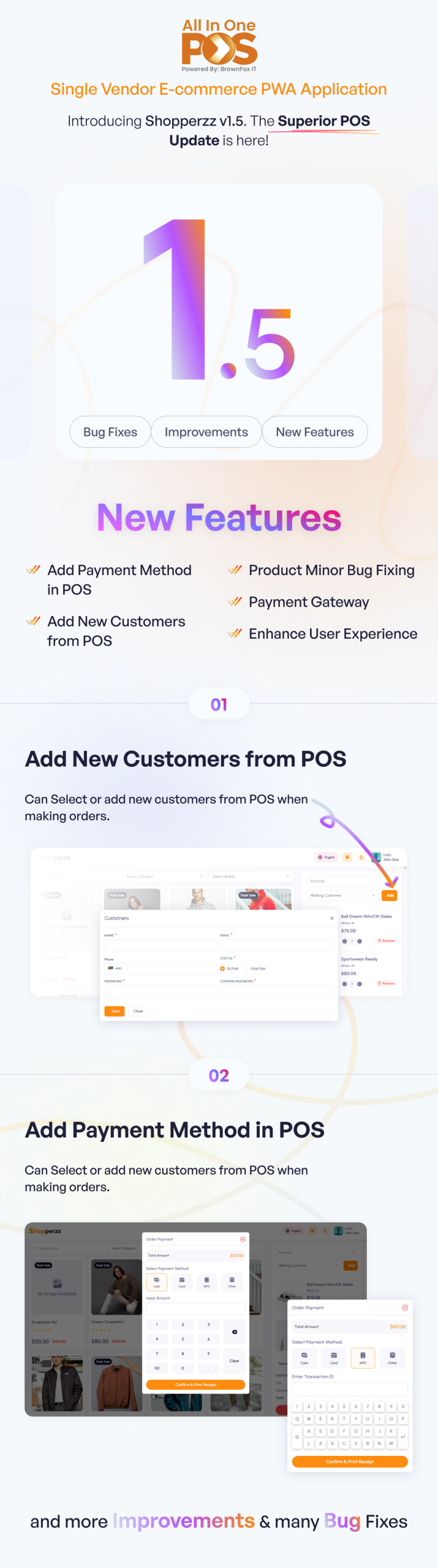Save the new customer form
The width and height of the screenshot is (438, 1568).
click(x=115, y=1011)
